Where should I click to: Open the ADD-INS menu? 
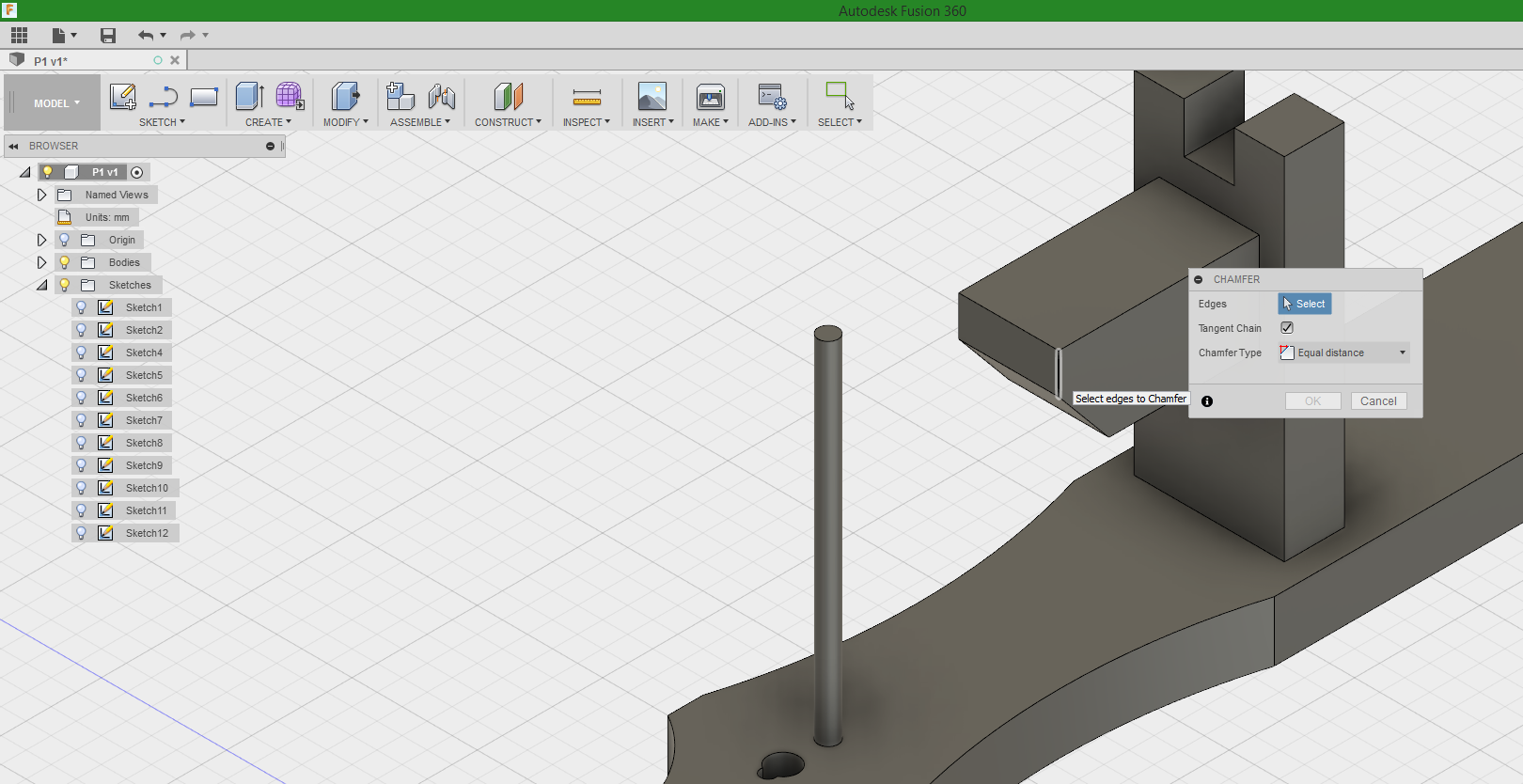point(772,122)
